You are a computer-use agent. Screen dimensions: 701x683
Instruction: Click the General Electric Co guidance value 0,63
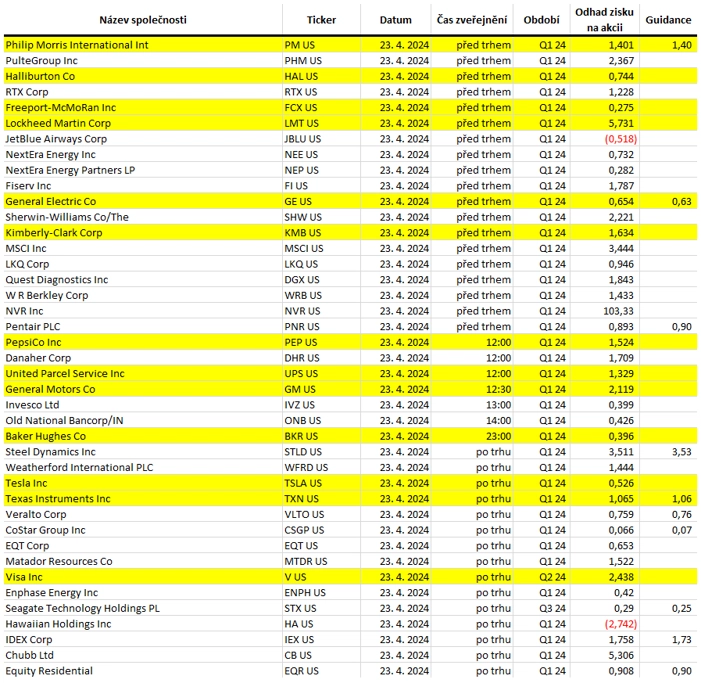[x=680, y=201]
